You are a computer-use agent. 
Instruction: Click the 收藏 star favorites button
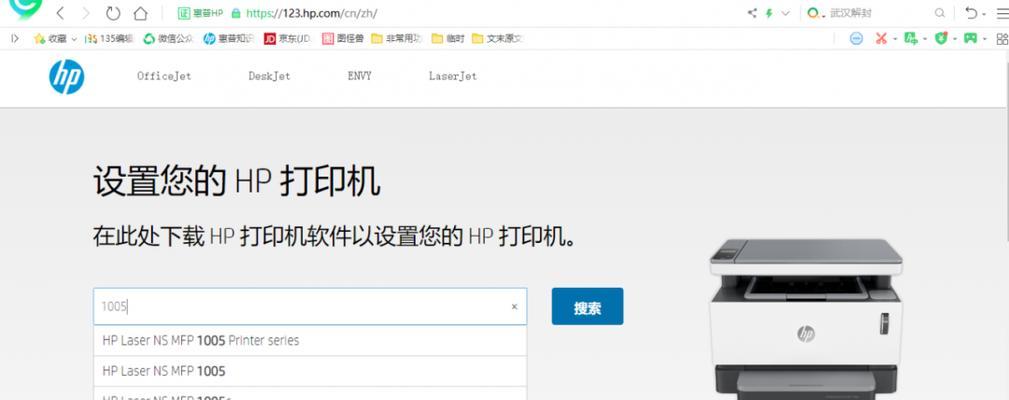(x=50, y=39)
